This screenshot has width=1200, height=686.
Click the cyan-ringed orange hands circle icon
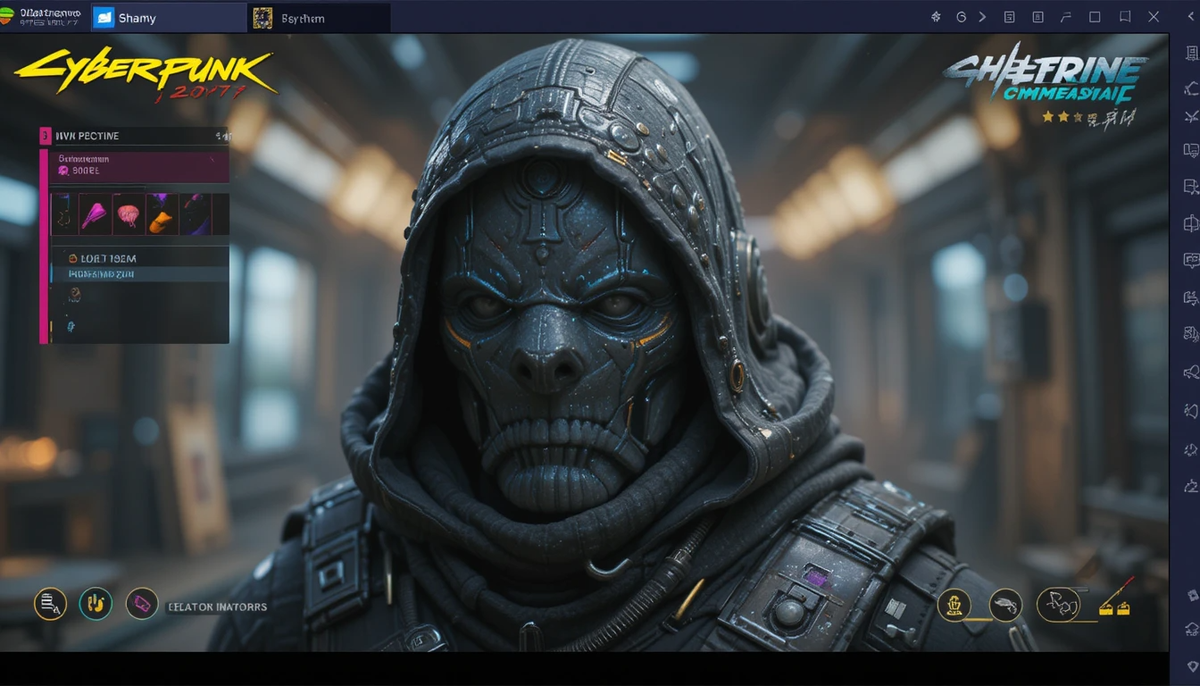[x=96, y=603]
